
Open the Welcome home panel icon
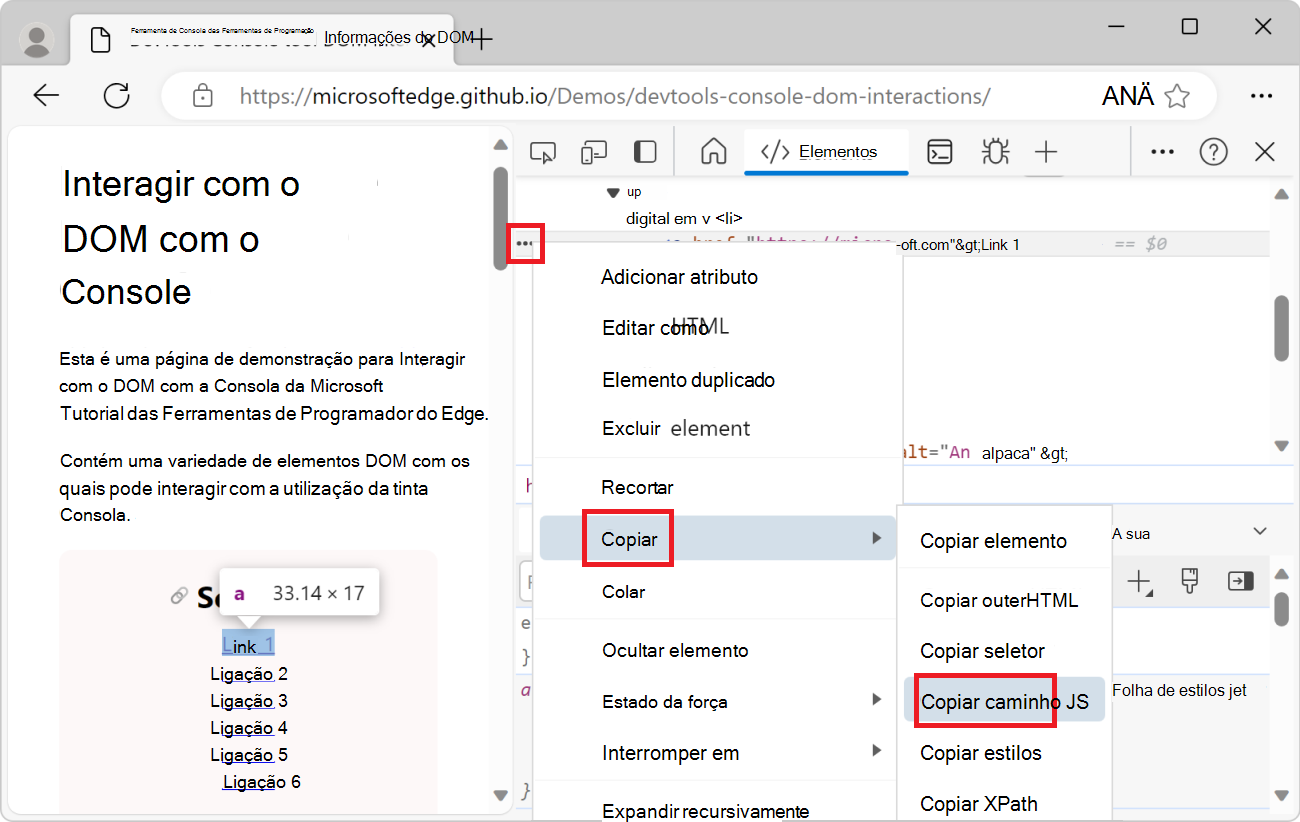713,151
